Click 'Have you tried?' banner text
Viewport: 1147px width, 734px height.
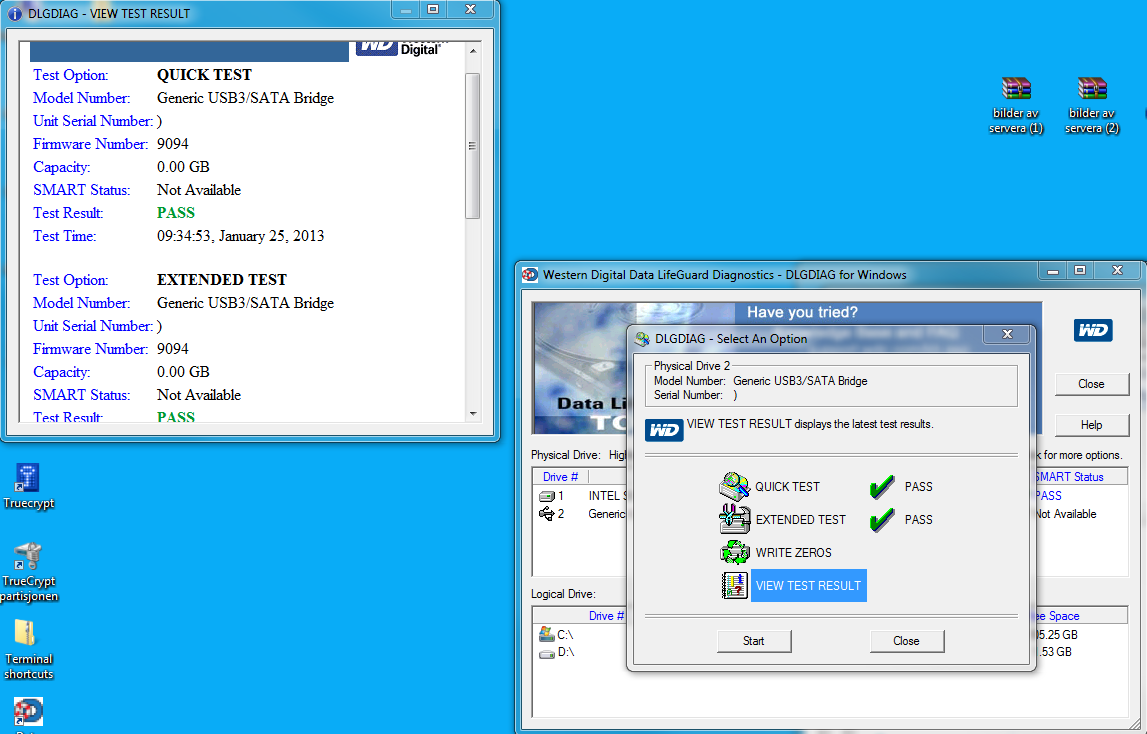pos(802,312)
